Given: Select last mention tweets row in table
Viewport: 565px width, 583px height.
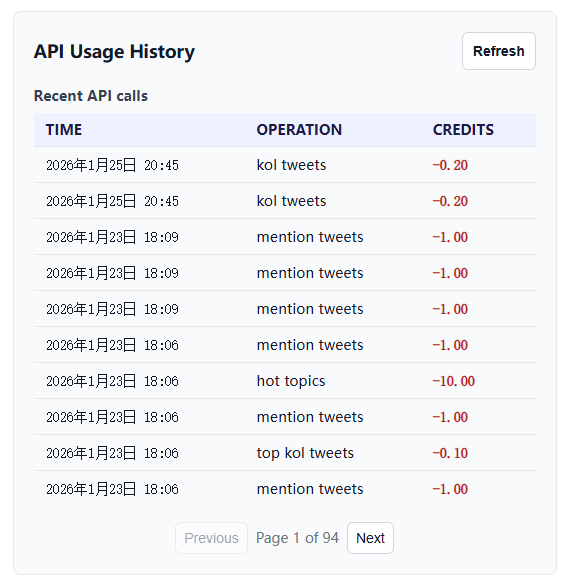Looking at the screenshot, I should [x=285, y=489].
